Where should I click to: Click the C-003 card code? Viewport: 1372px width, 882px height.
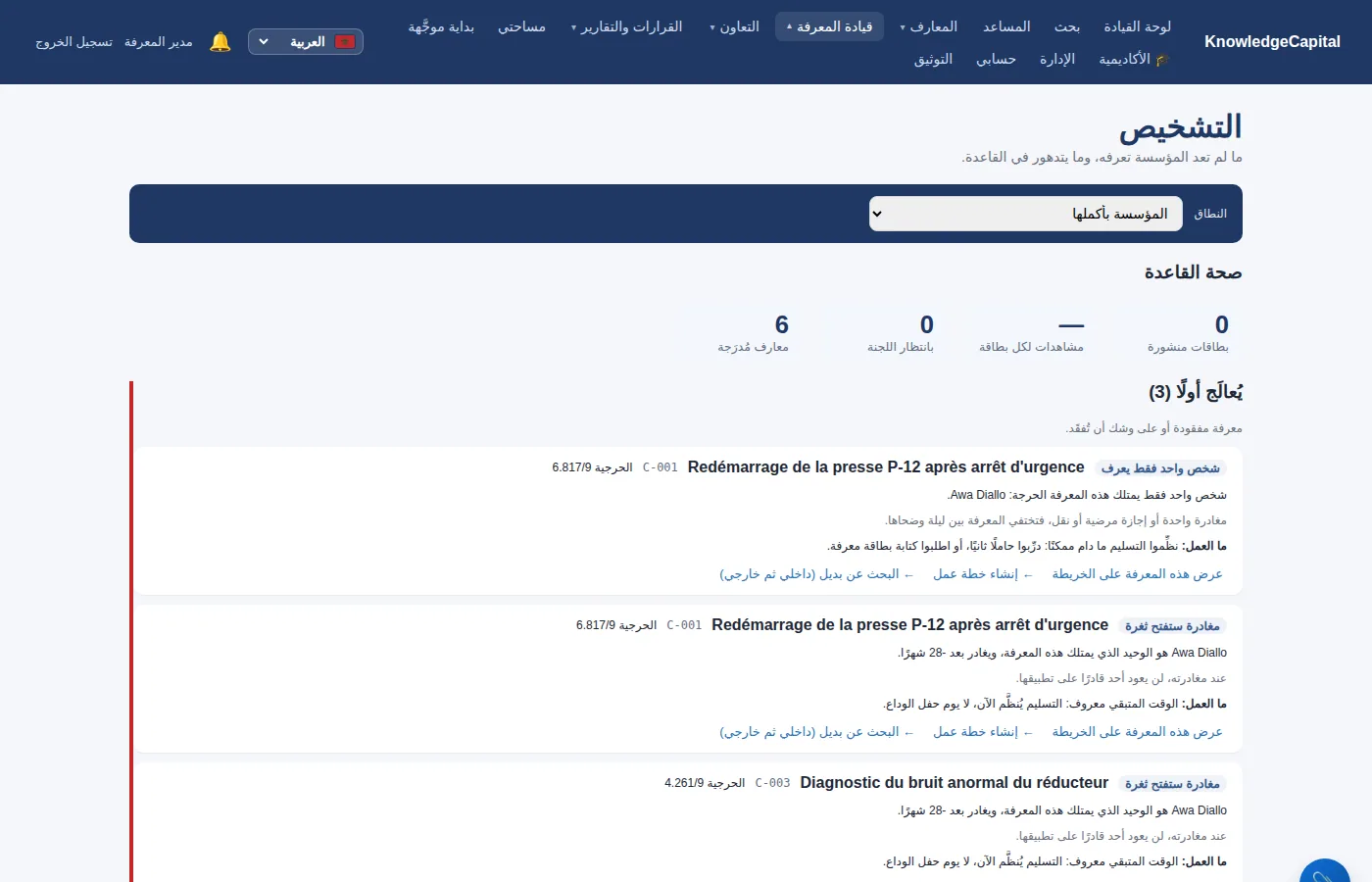pos(772,783)
